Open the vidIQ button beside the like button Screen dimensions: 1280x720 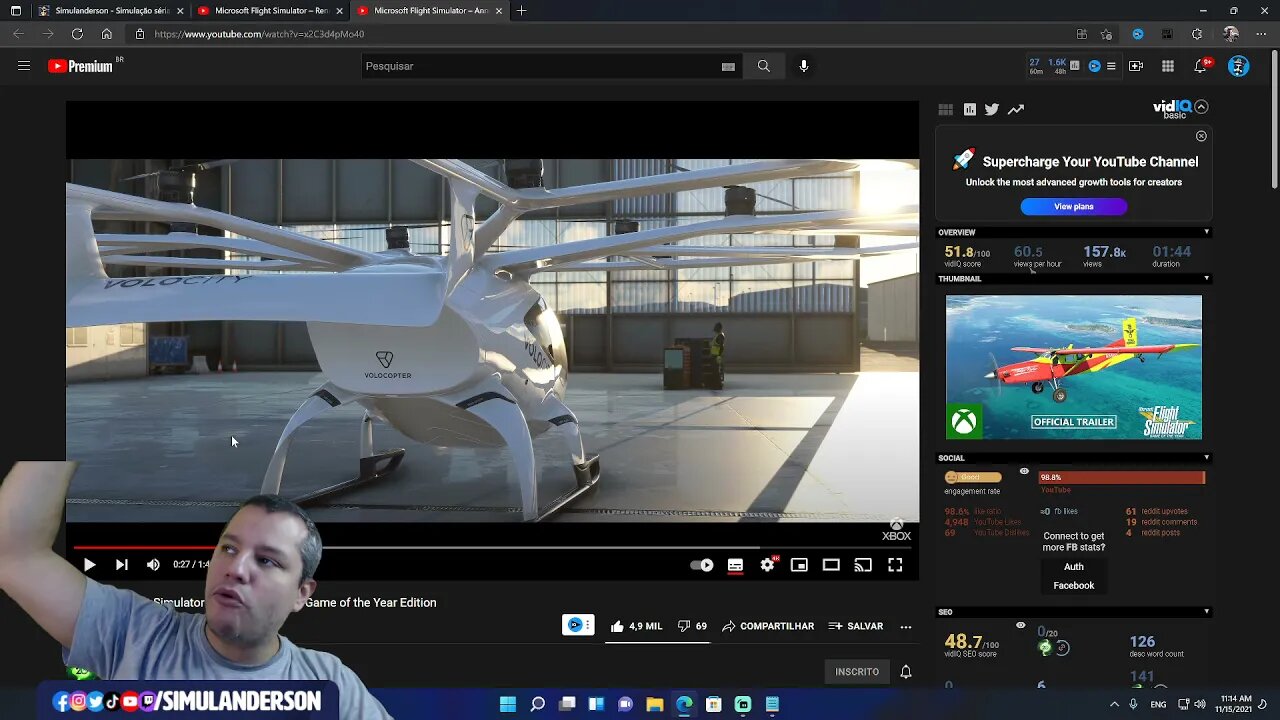[x=578, y=625]
